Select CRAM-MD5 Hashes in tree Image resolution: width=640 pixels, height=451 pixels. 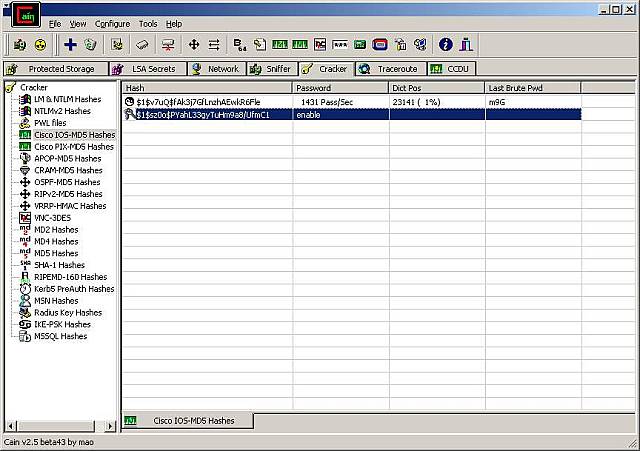point(68,170)
